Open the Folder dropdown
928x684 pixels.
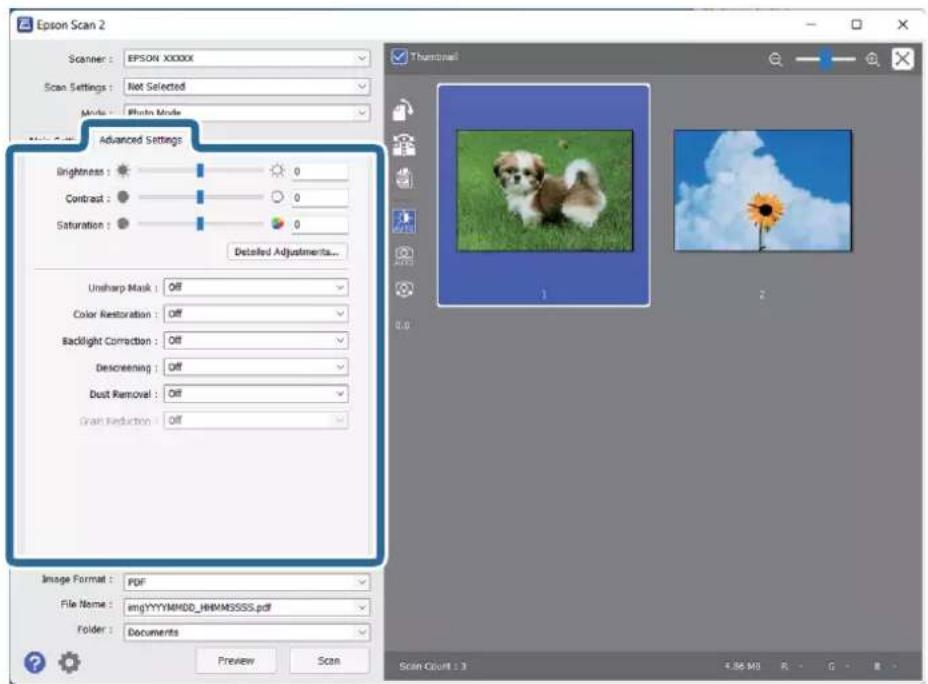pyautogui.click(x=246, y=633)
